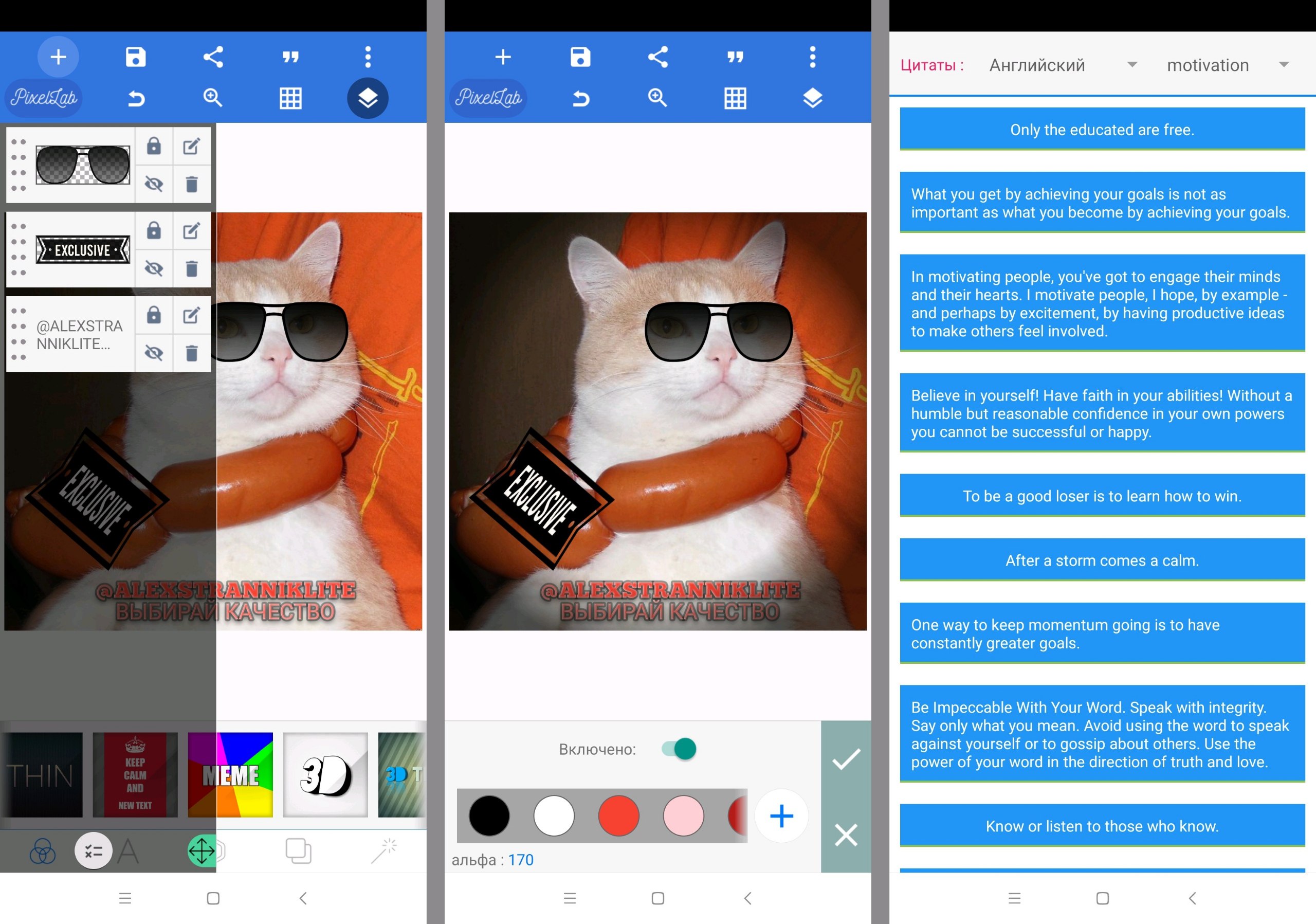Open layers panel in middle screen
Image resolution: width=1316 pixels, height=924 pixels.
click(812, 98)
